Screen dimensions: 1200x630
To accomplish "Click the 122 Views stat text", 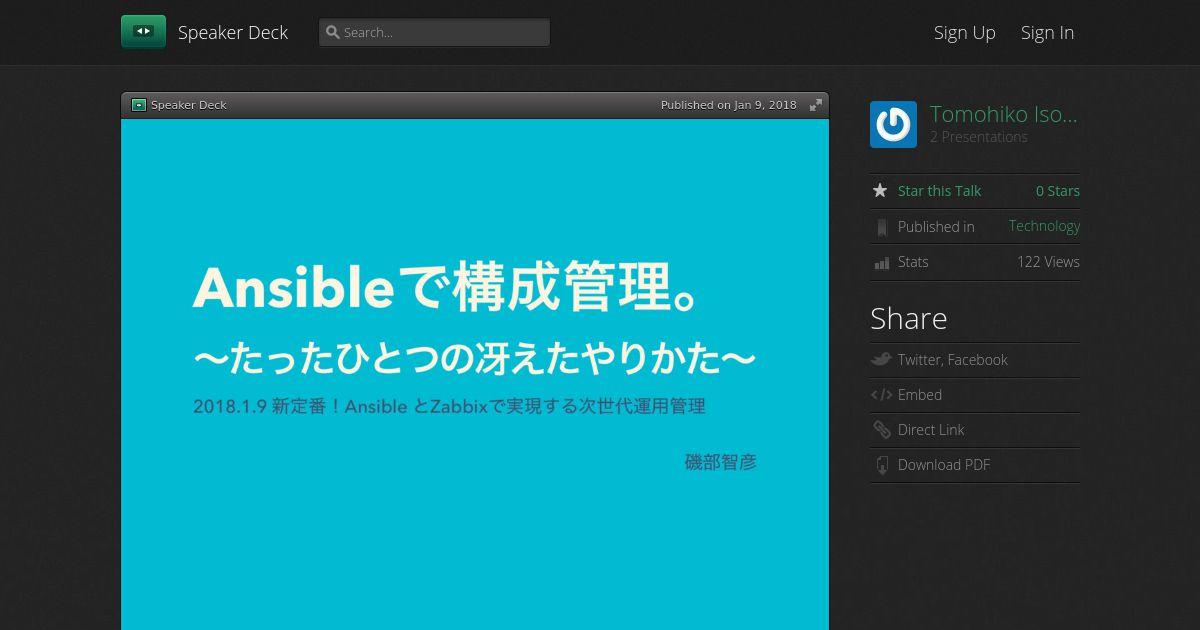I will tap(1048, 262).
